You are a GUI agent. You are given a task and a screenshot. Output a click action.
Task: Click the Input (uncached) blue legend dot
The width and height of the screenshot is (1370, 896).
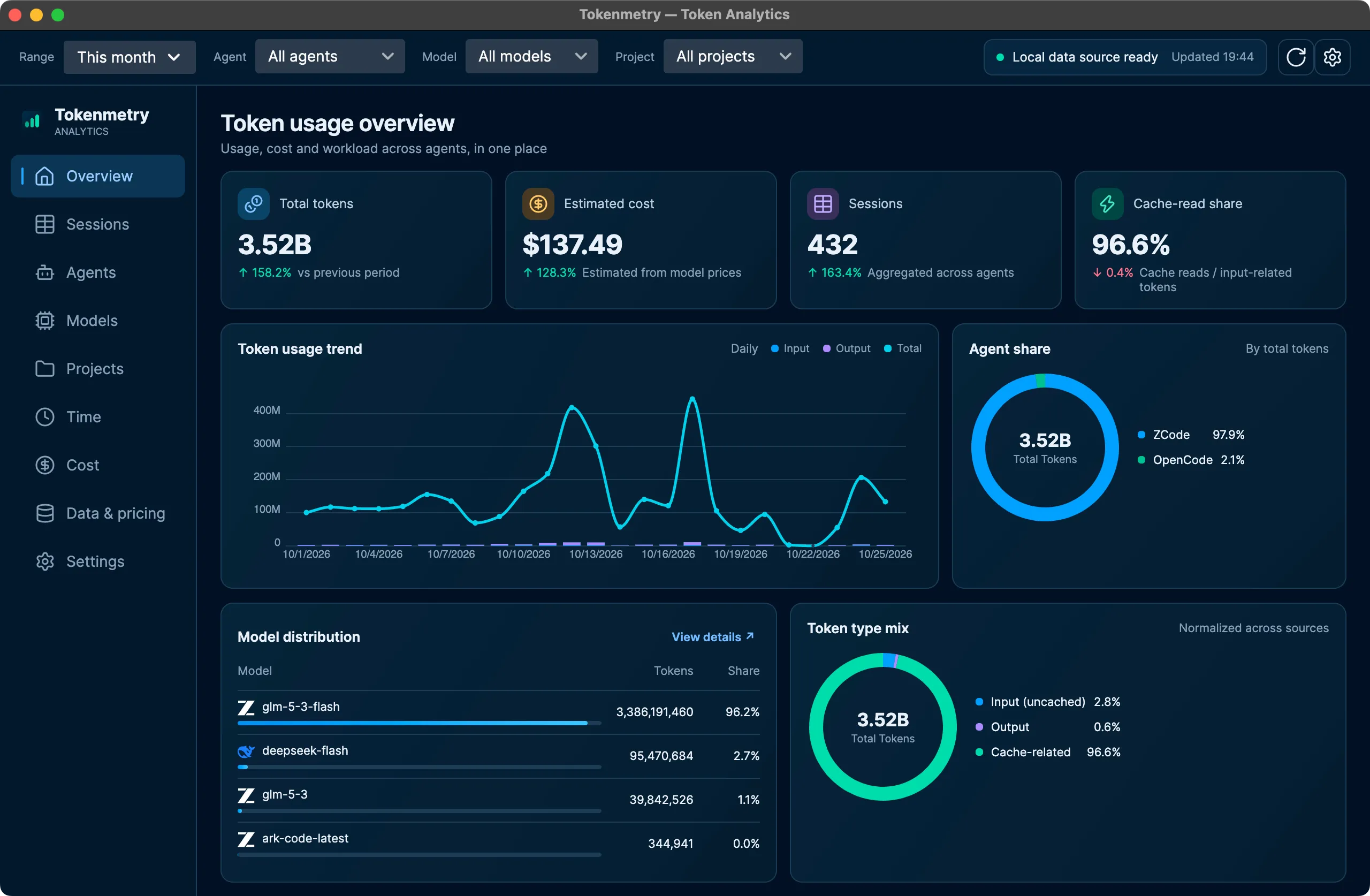979,702
